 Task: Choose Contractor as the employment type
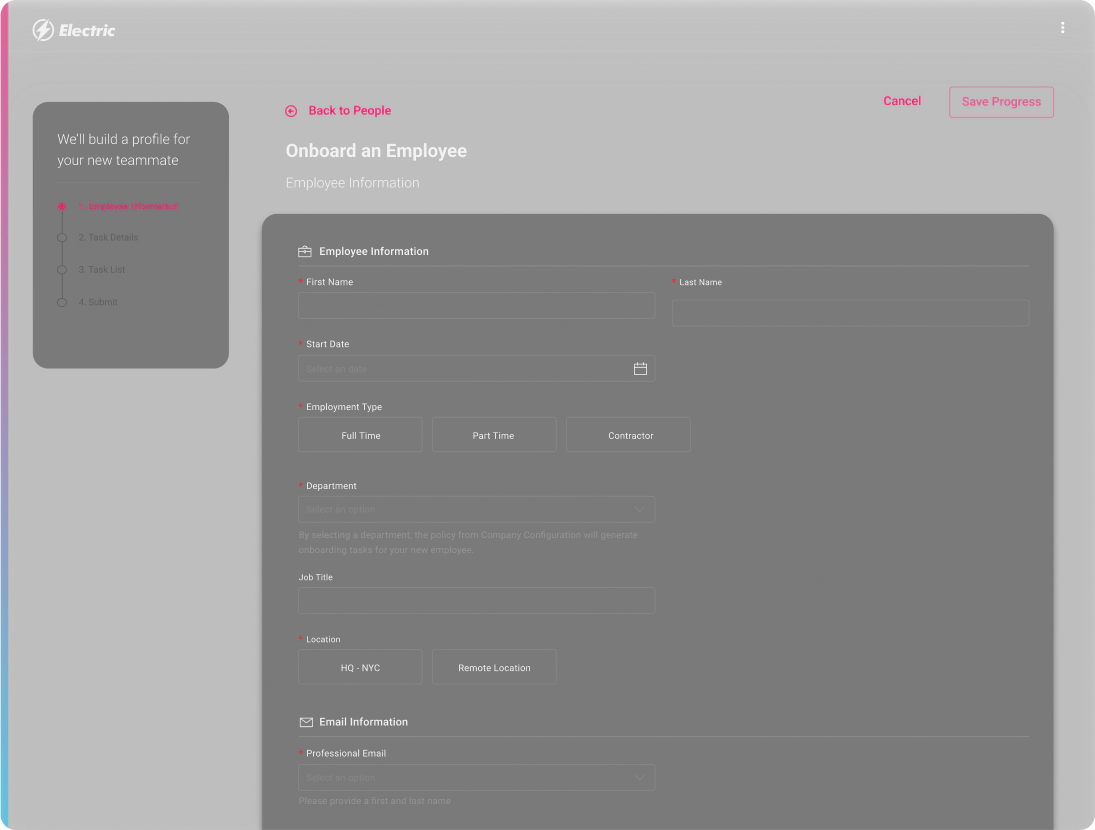pyautogui.click(x=628, y=434)
